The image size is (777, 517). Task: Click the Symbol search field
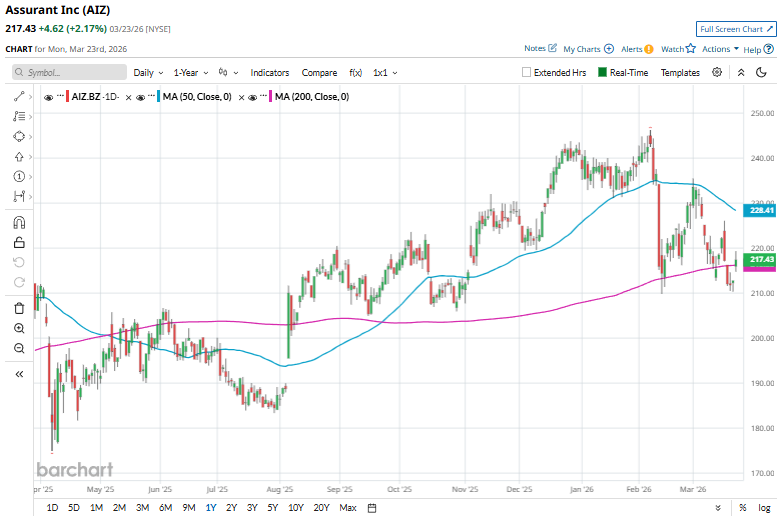[x=70, y=73]
